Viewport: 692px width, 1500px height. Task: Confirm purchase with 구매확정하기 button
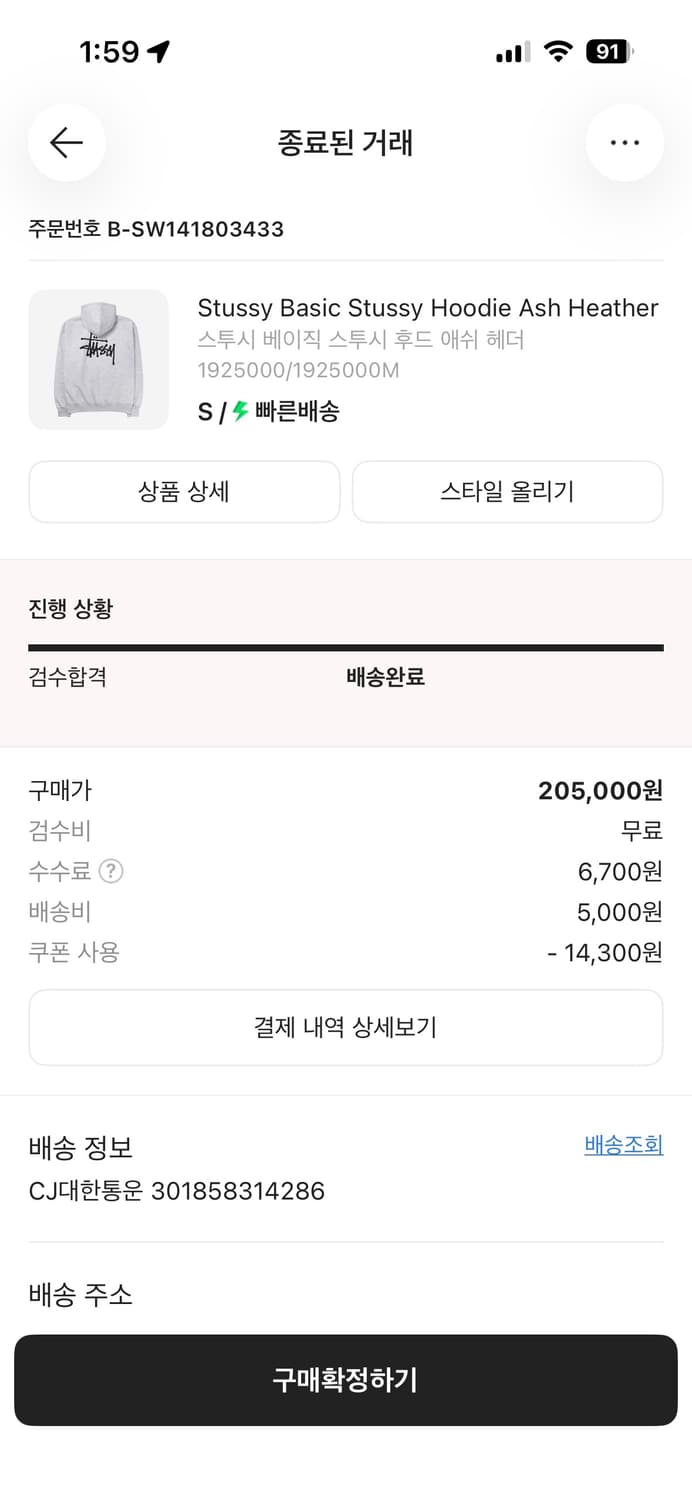pyautogui.click(x=346, y=1380)
